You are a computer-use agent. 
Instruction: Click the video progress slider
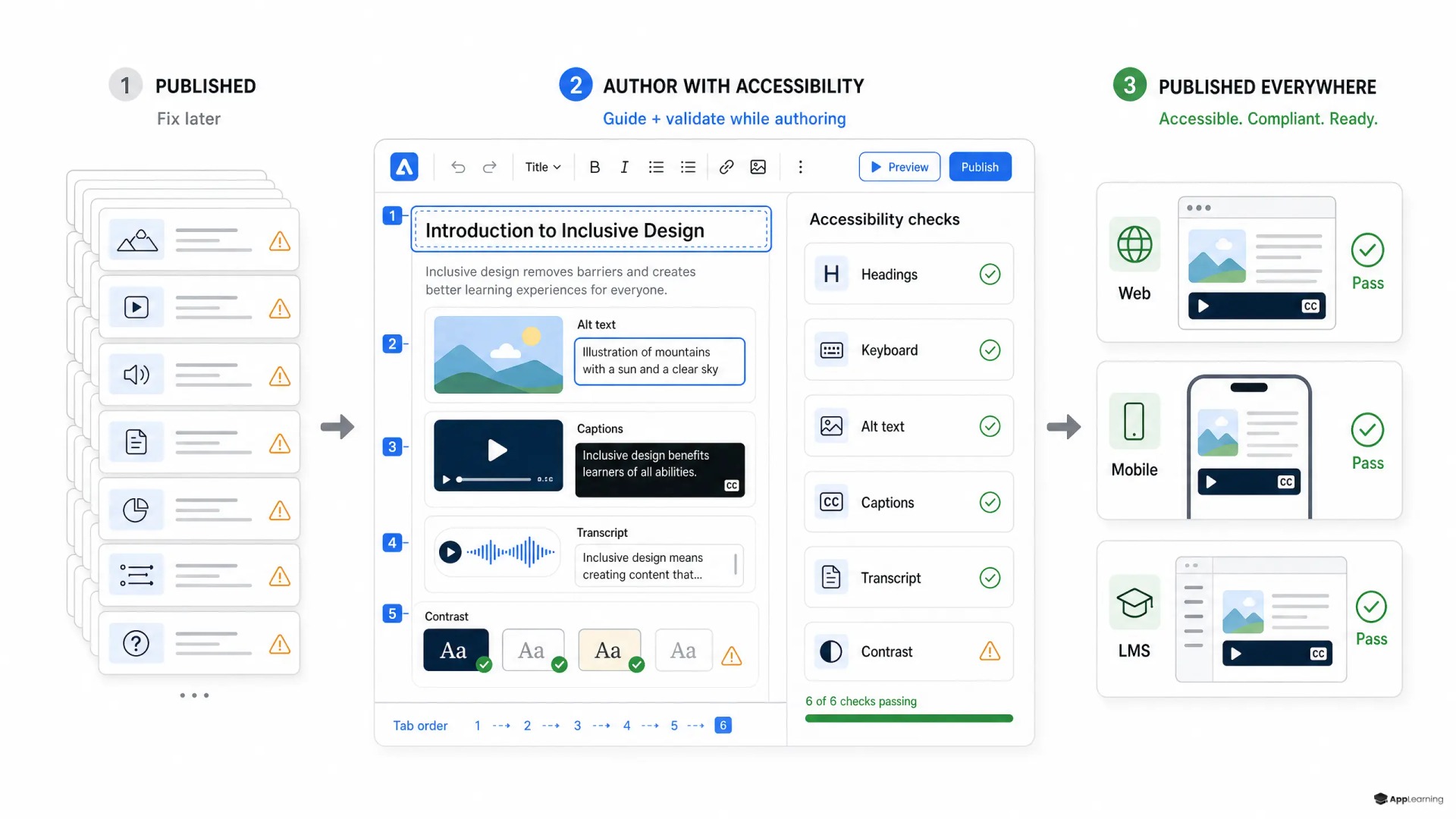493,479
